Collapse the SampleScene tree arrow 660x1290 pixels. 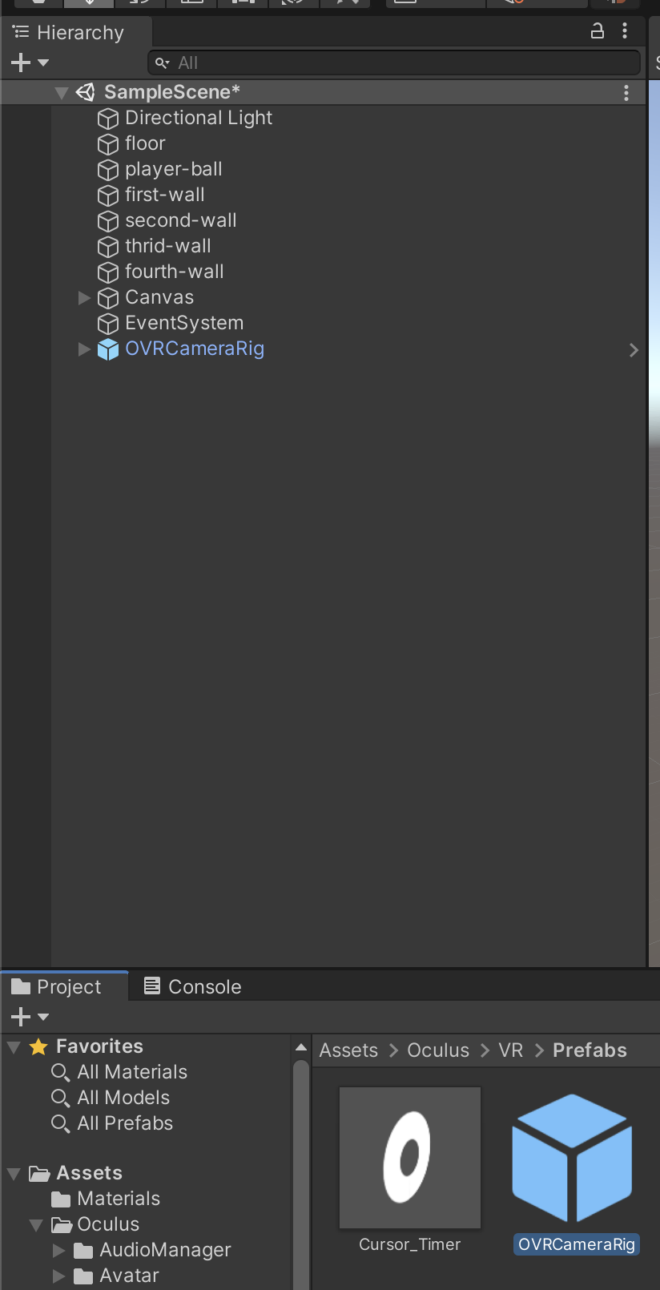point(62,93)
